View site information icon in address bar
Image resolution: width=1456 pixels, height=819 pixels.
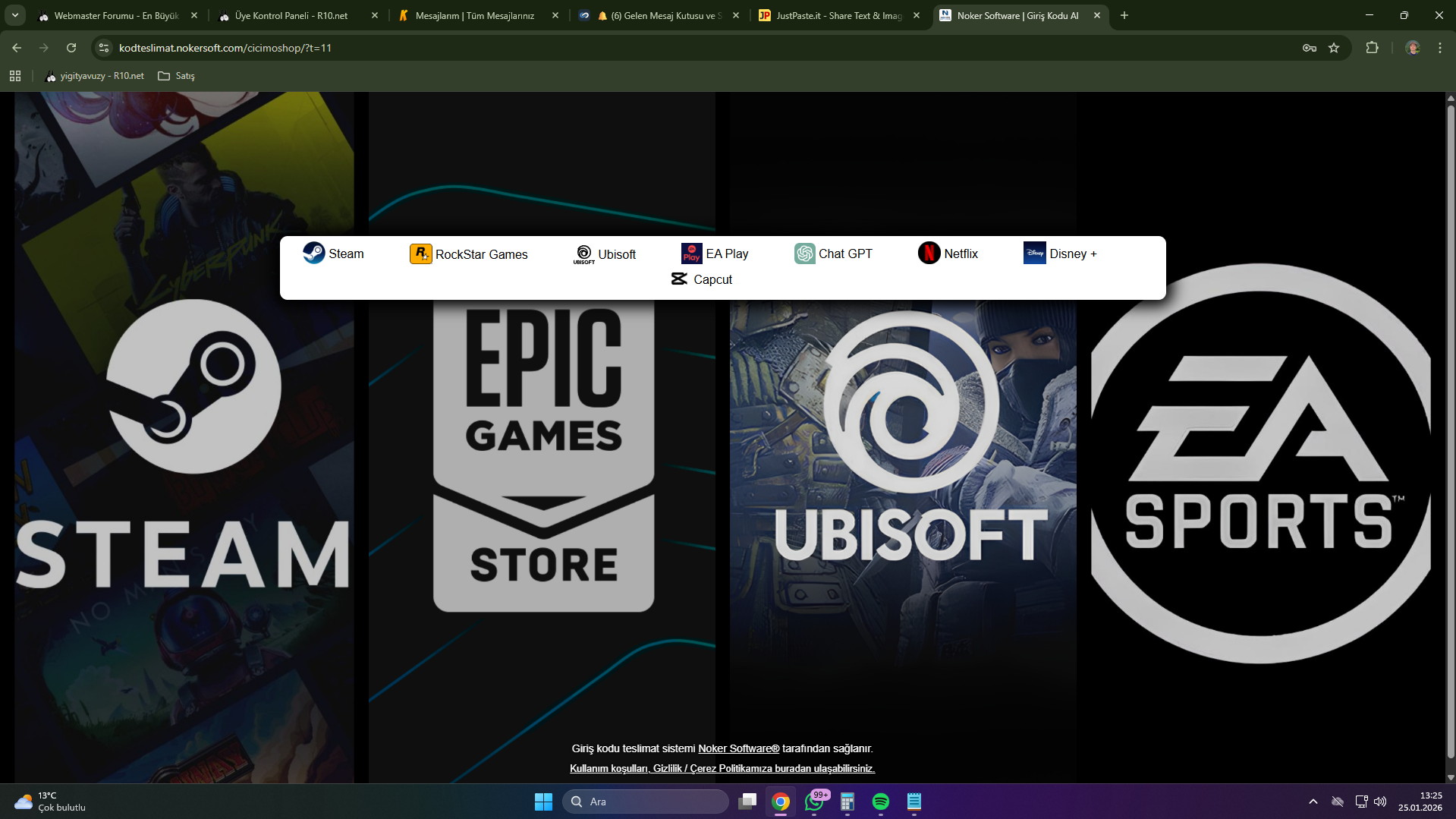[x=104, y=48]
